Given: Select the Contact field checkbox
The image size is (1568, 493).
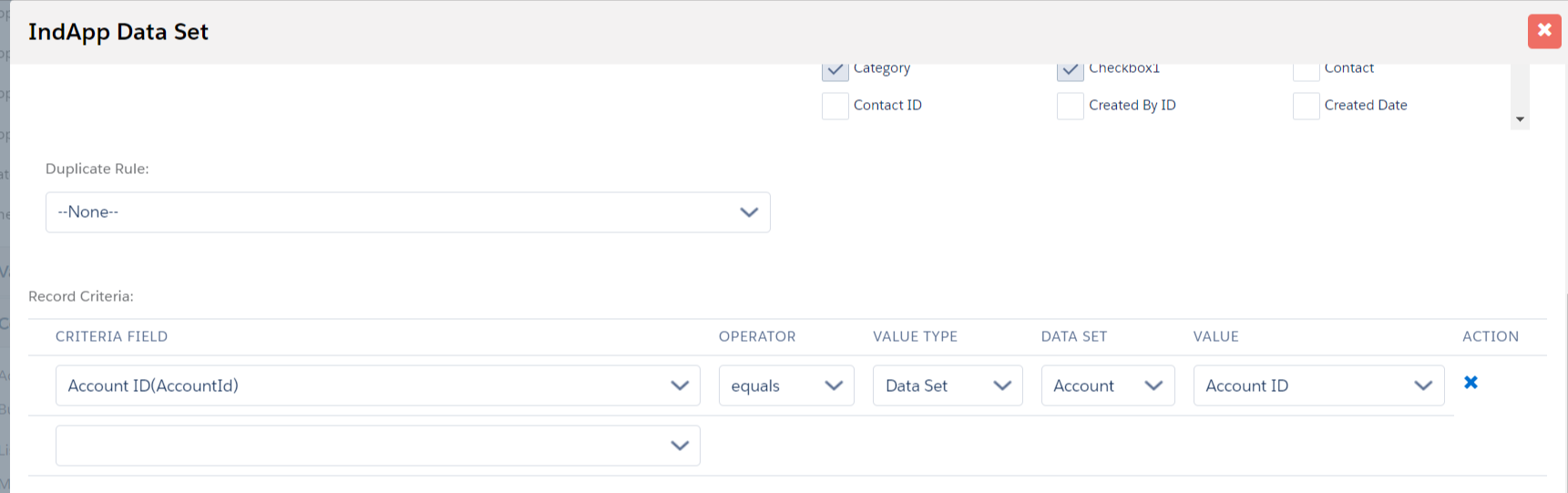Looking at the screenshot, I should (1307, 70).
